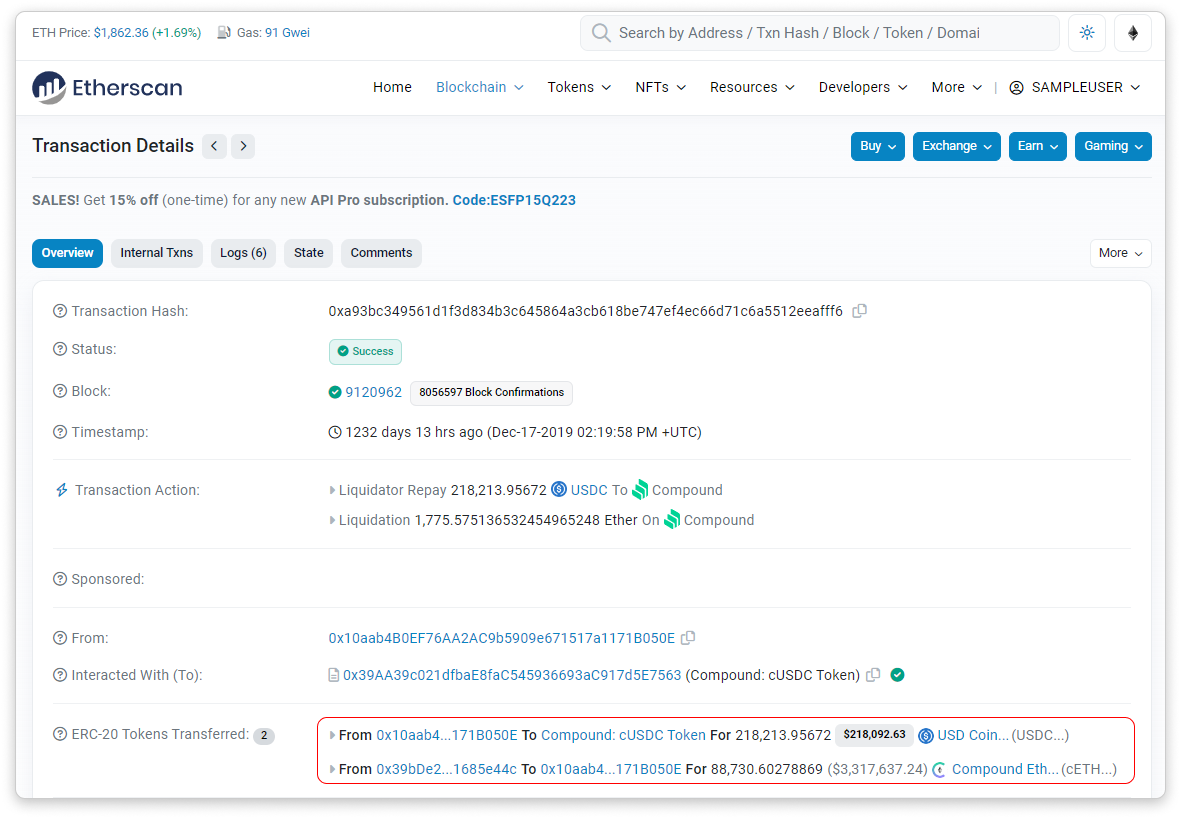Go to previous transaction arrow

point(214,146)
